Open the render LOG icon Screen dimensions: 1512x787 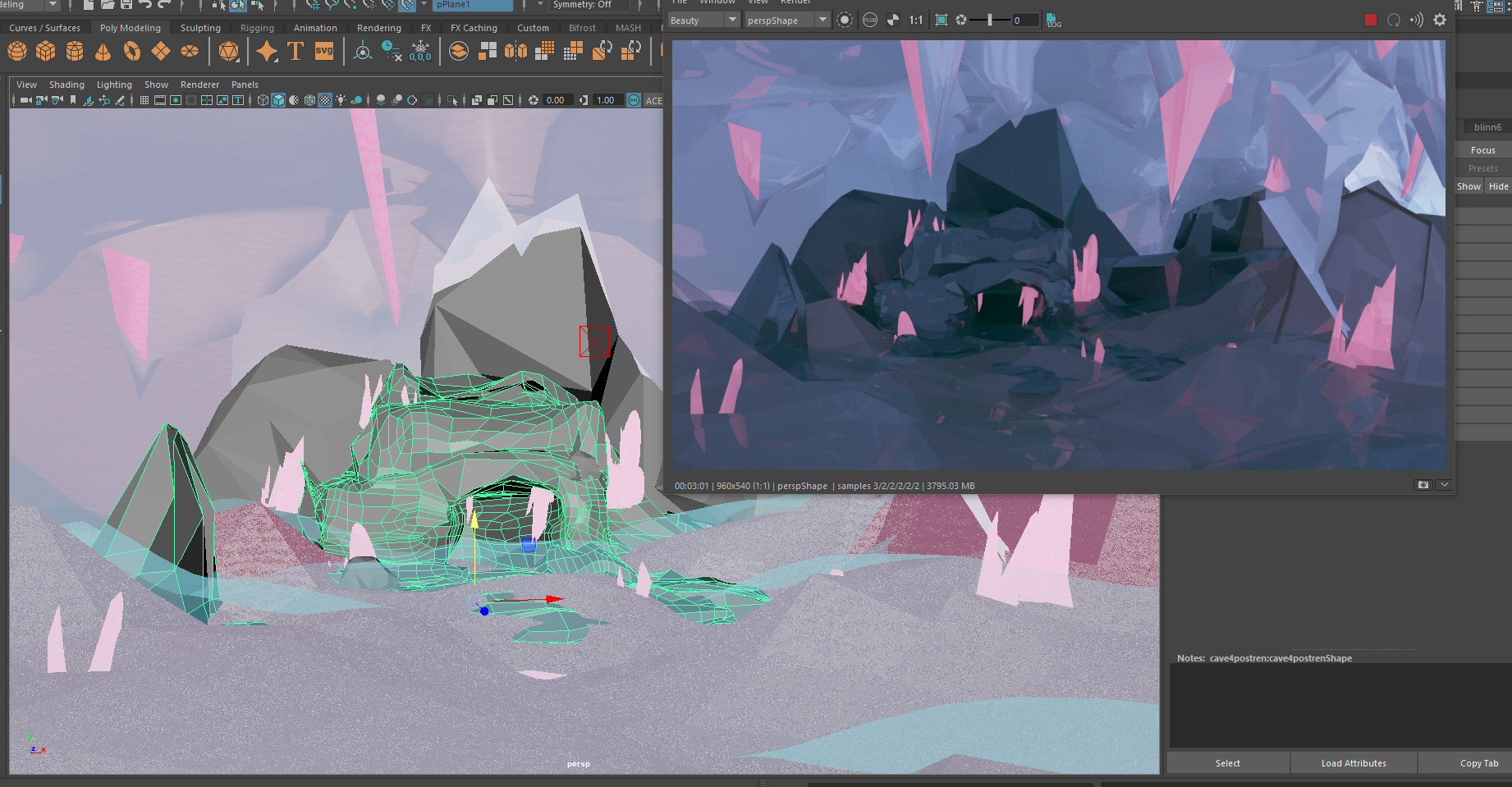1053,20
